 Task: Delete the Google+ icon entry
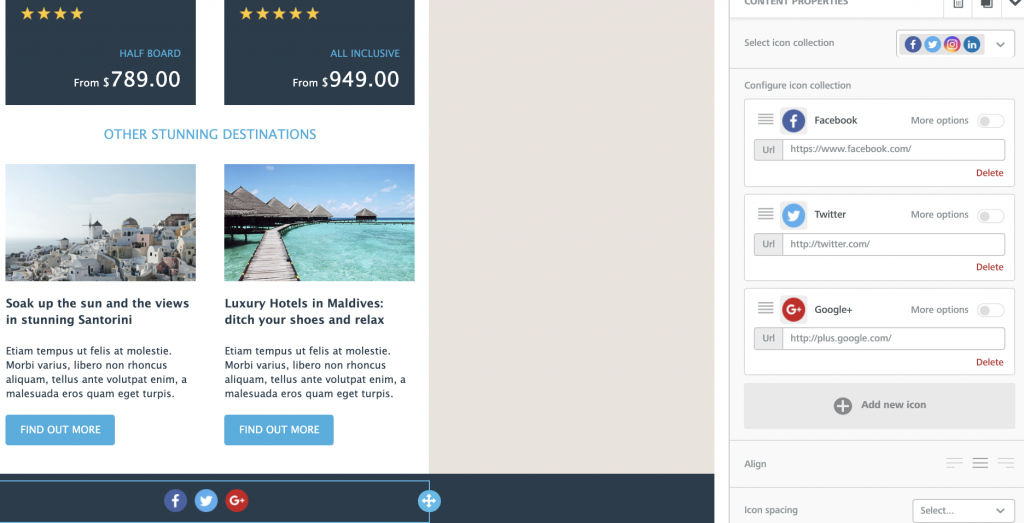(989, 362)
